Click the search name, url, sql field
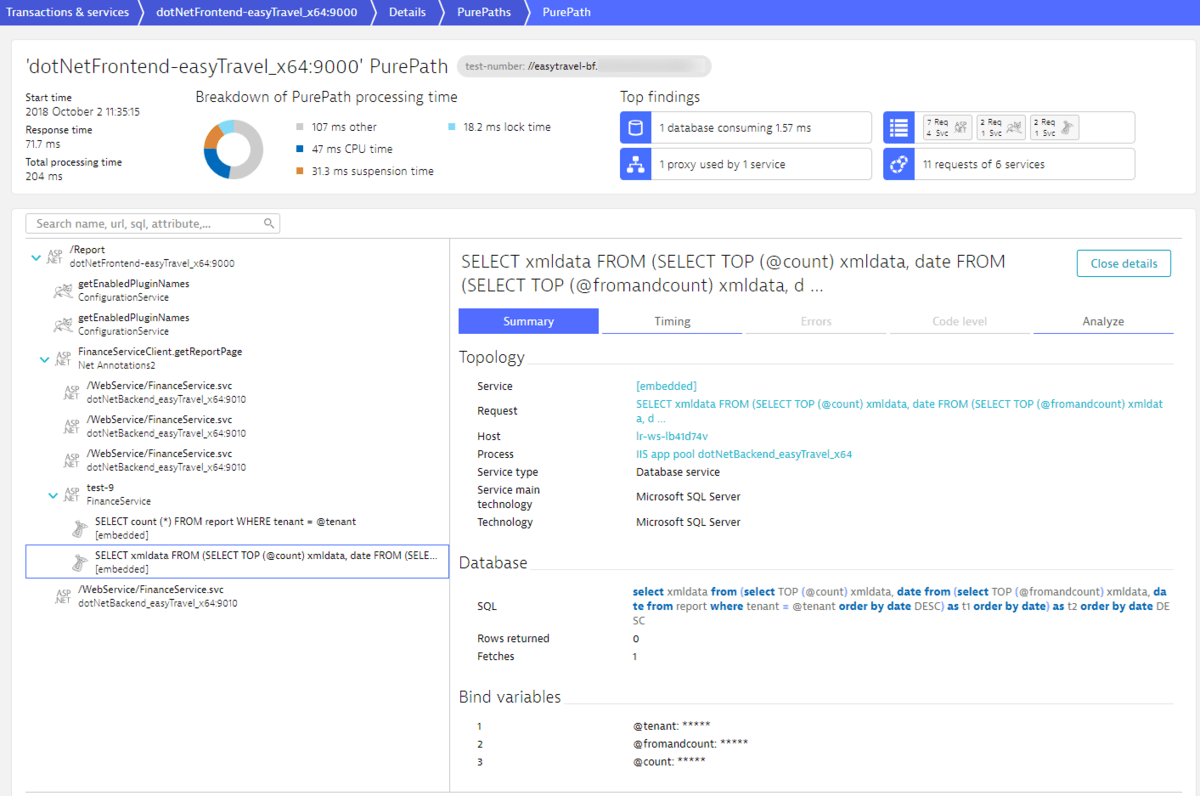1200x796 pixels. click(x=153, y=224)
